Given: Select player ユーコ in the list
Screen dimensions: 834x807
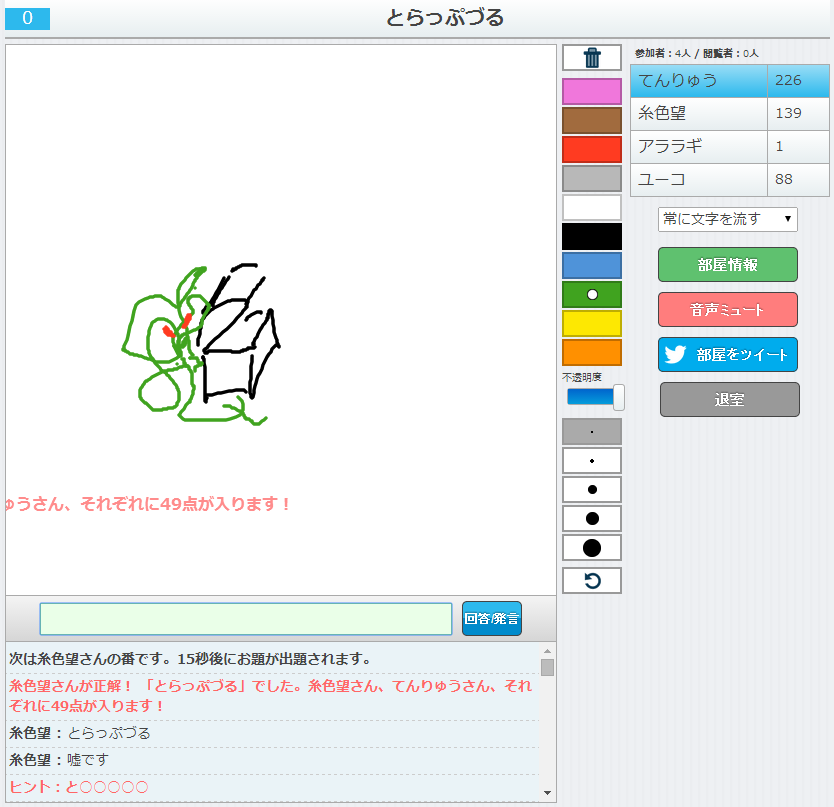Looking at the screenshot, I should (x=699, y=179).
